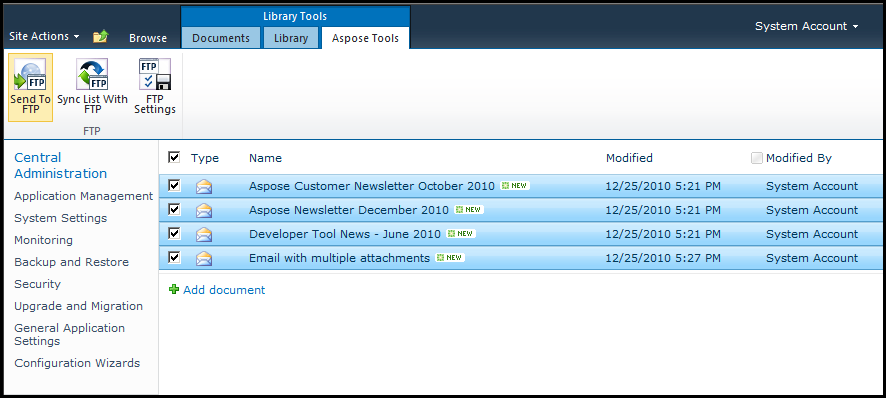Sort by the Name column header
Viewport: 886px width, 398px height.
point(266,158)
